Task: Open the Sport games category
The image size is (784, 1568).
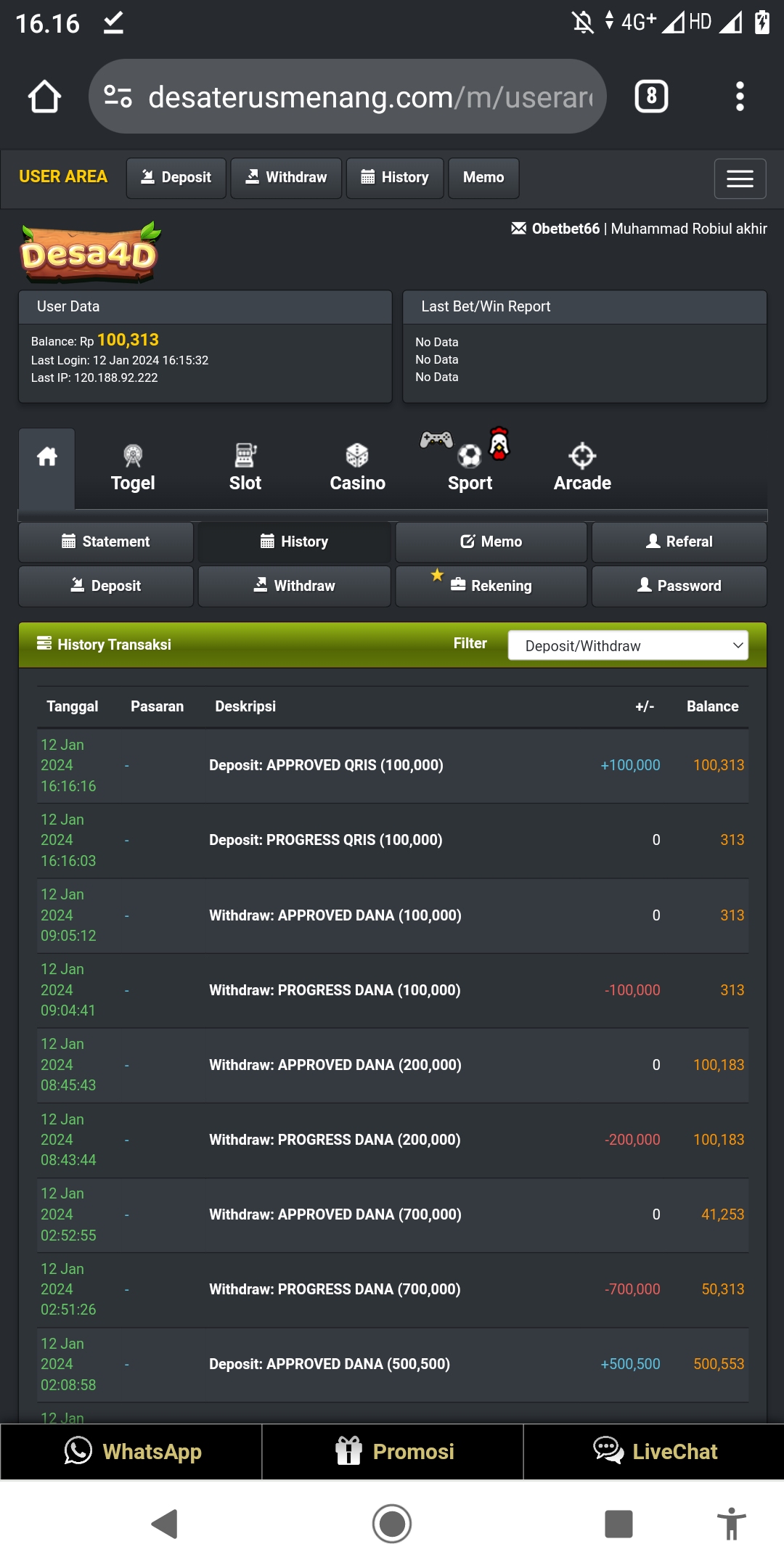Action: 470,465
